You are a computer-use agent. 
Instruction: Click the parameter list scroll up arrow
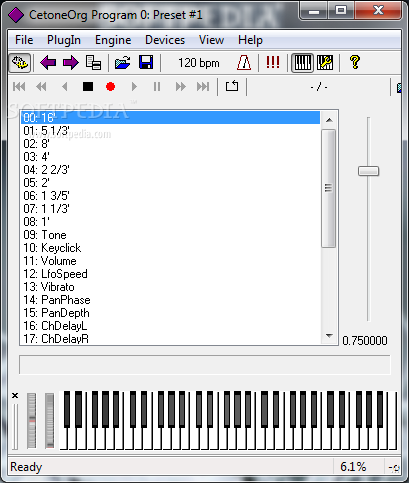point(329,120)
